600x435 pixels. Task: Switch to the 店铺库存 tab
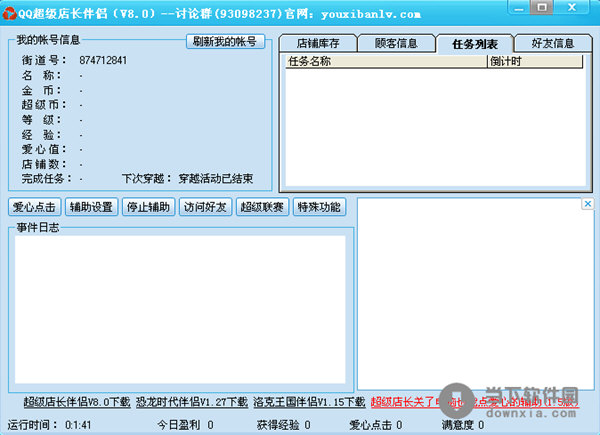[318, 44]
